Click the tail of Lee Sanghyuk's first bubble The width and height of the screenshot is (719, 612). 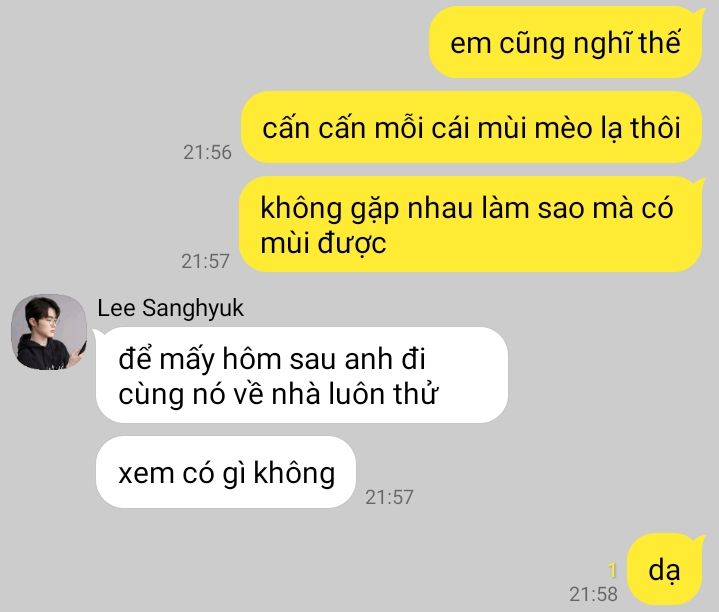click(x=98, y=333)
